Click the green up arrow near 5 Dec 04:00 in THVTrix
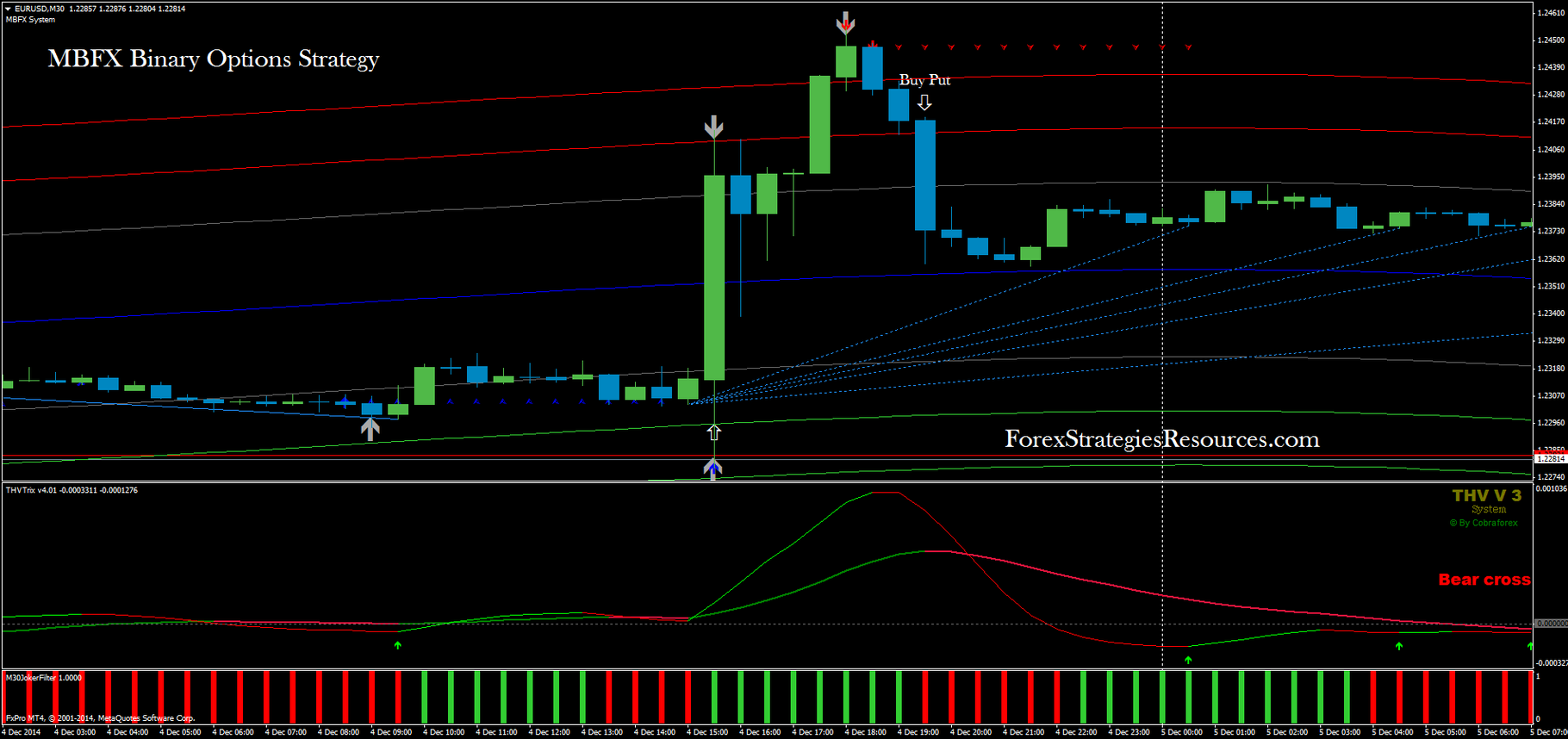 pyautogui.click(x=1399, y=645)
